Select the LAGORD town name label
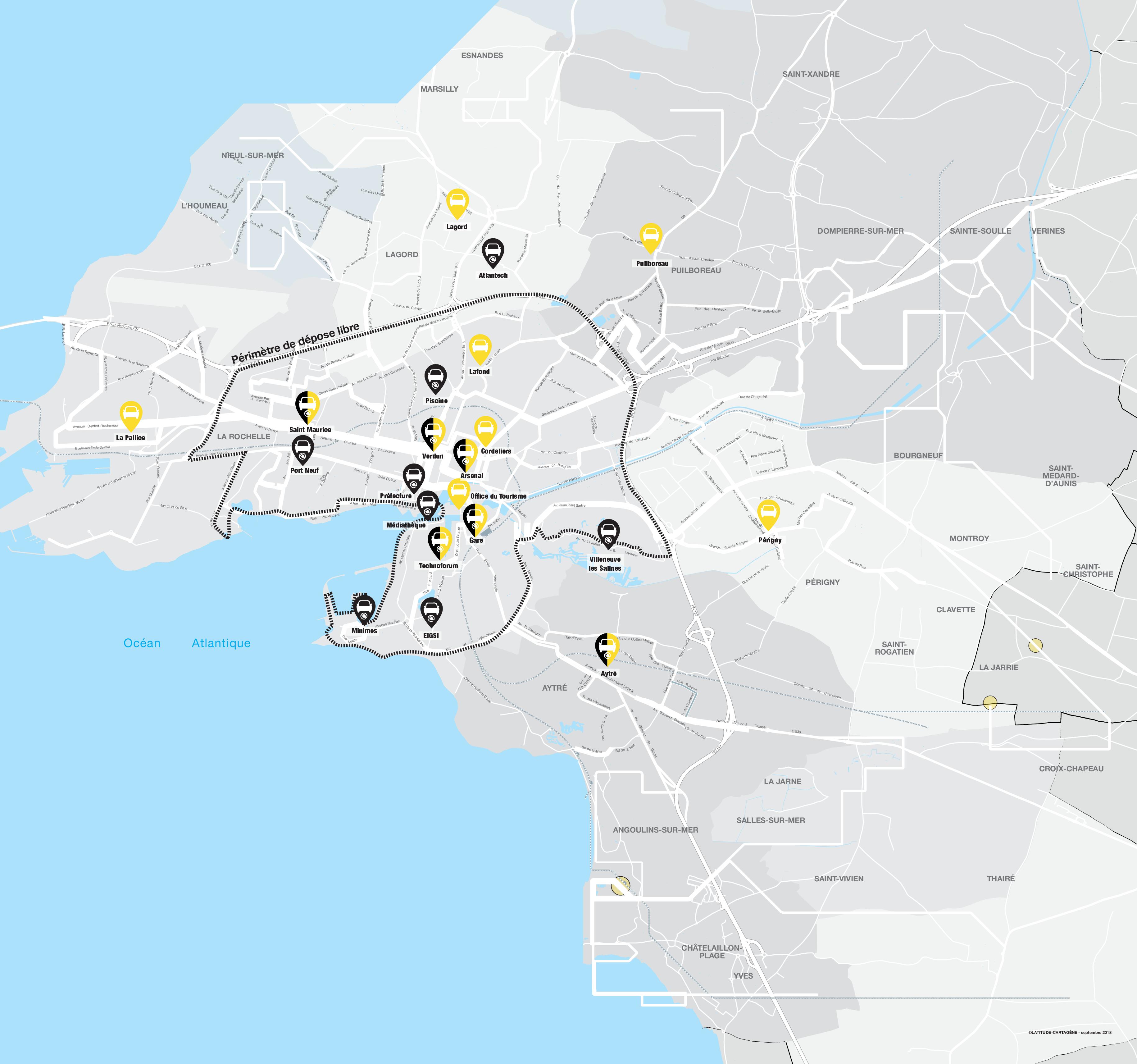 tap(402, 254)
